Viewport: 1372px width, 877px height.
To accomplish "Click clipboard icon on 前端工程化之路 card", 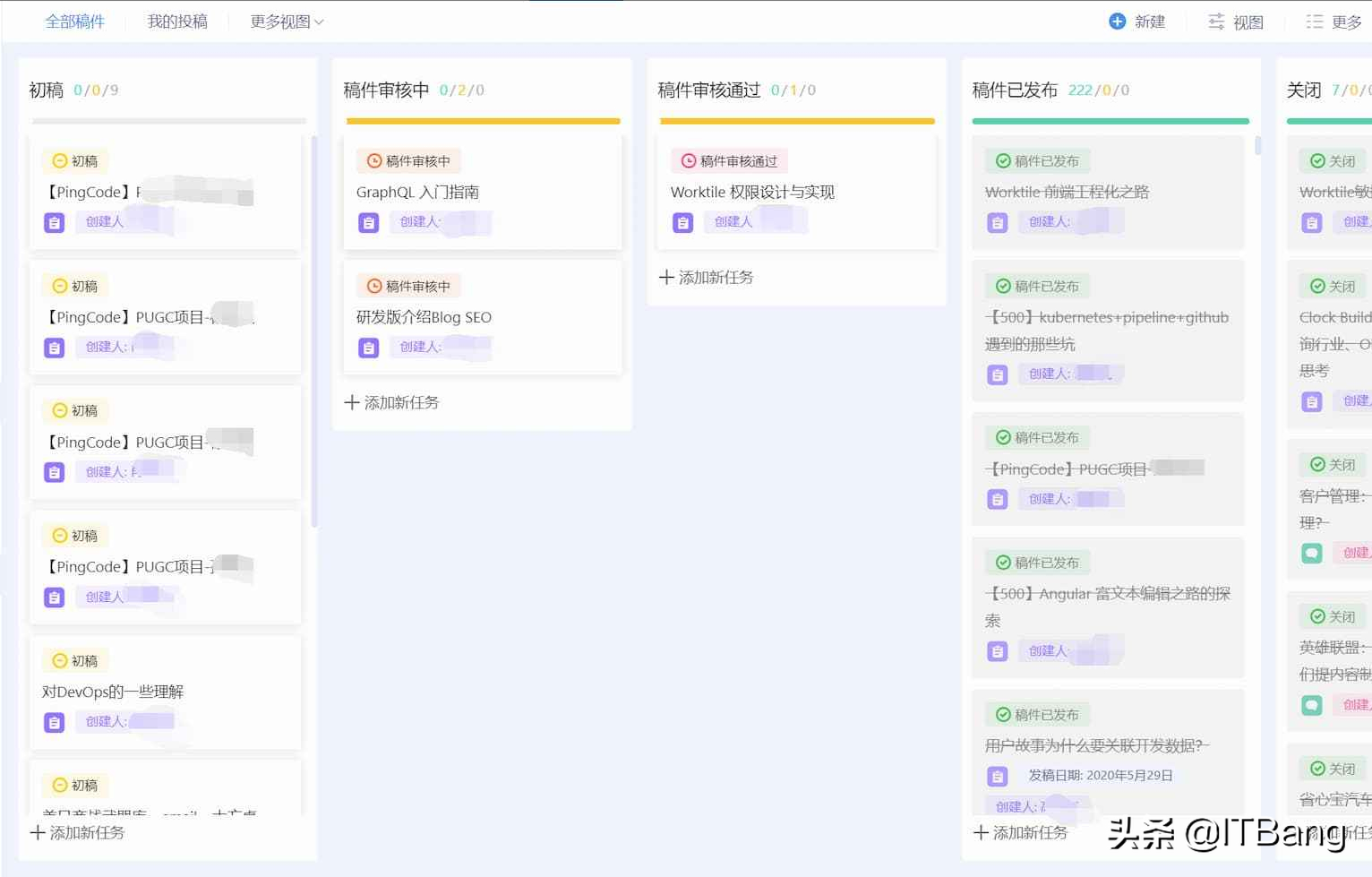I will tap(998, 223).
